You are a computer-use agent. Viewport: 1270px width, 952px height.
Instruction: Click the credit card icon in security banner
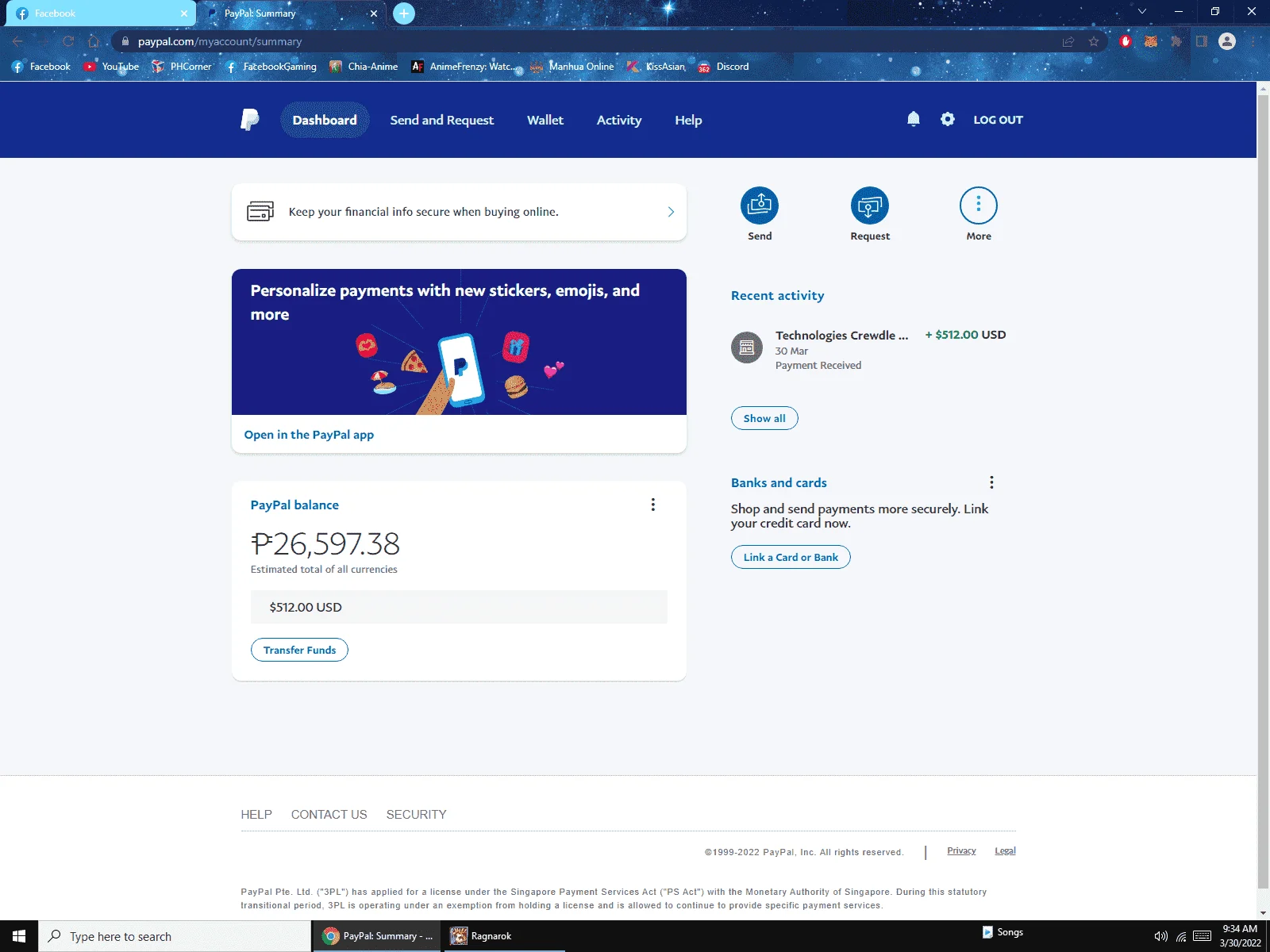pos(260,211)
